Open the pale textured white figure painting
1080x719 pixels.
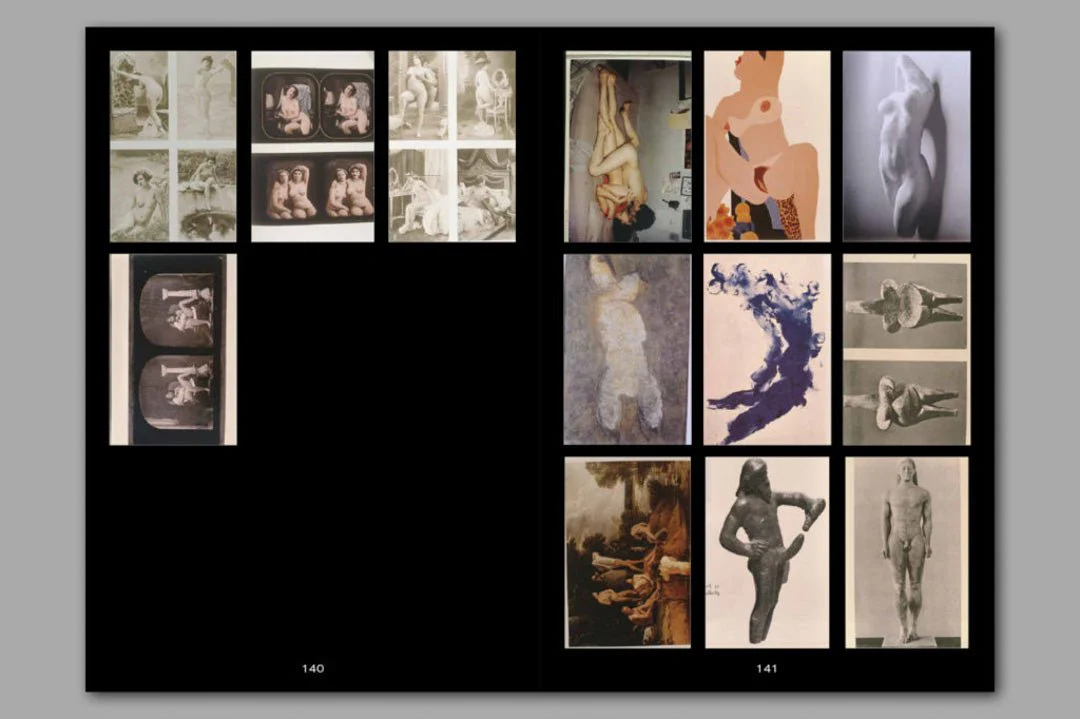[x=627, y=349]
